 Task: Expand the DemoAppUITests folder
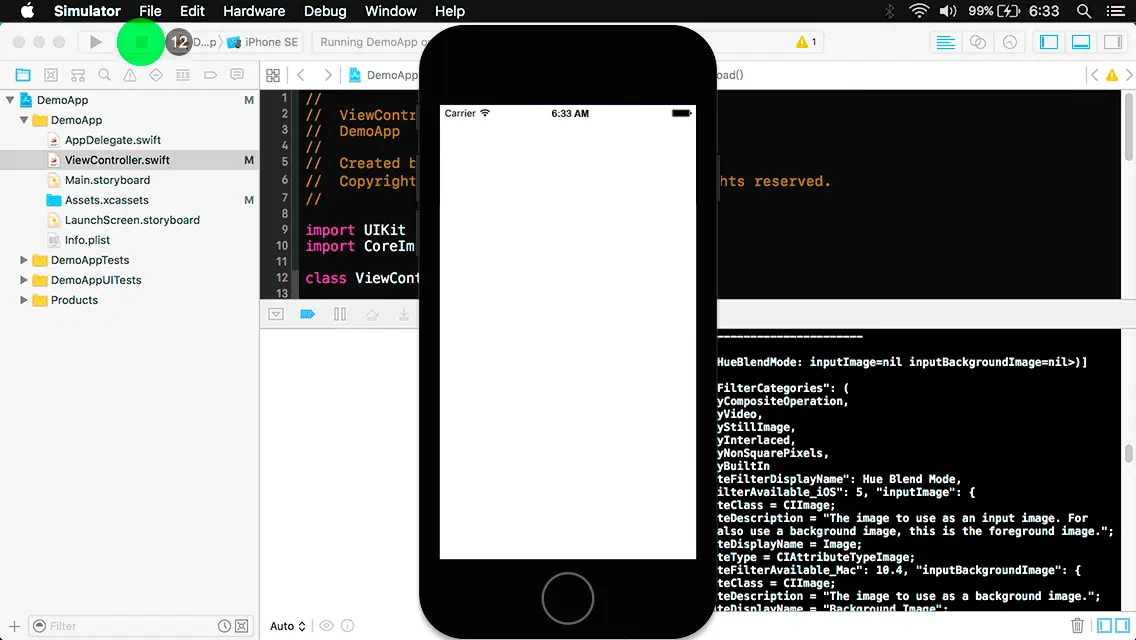click(x=24, y=280)
